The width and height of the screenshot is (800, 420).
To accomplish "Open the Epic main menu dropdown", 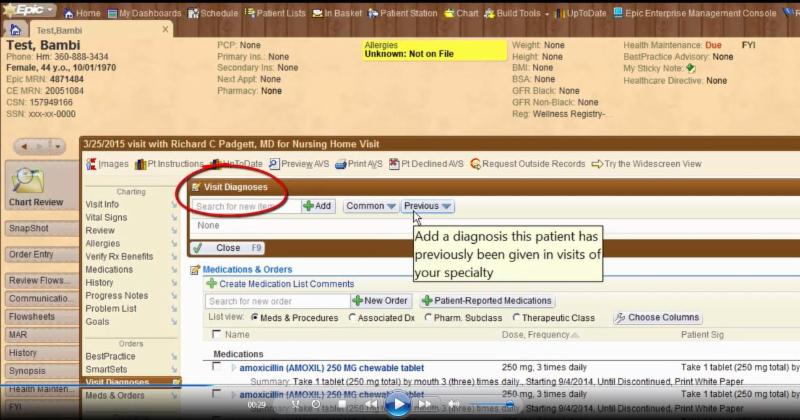I will tap(29, 10).
